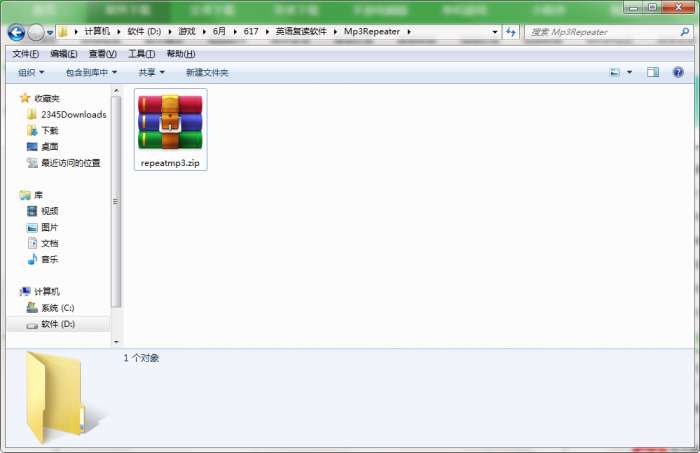Viewport: 700px width, 453px height.
Task: Navigate to 617 in address bar
Action: coord(251,32)
